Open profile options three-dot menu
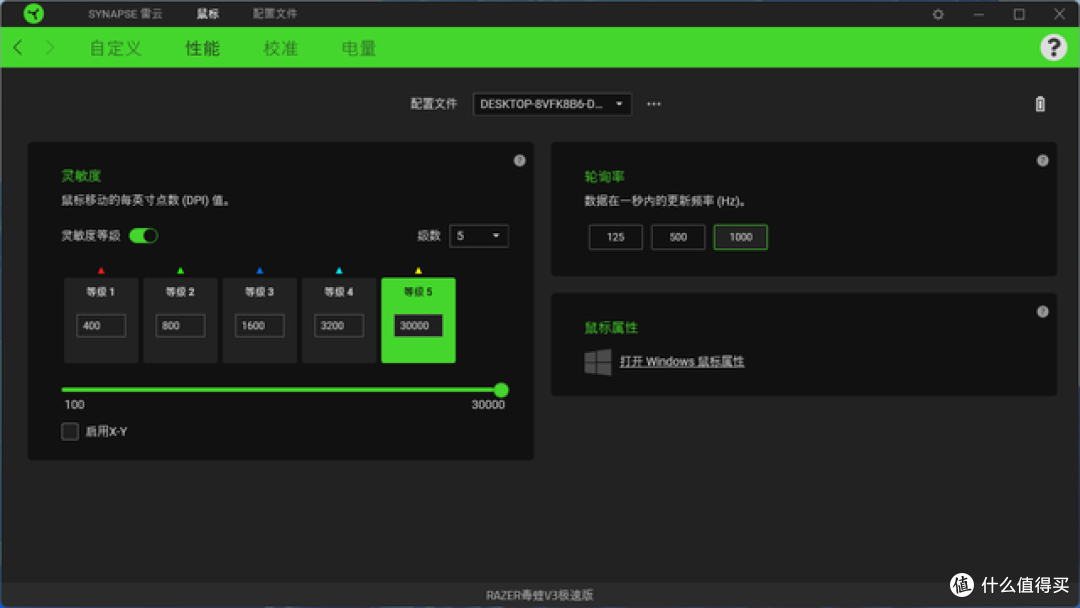Image resolution: width=1080 pixels, height=608 pixels. pyautogui.click(x=654, y=104)
